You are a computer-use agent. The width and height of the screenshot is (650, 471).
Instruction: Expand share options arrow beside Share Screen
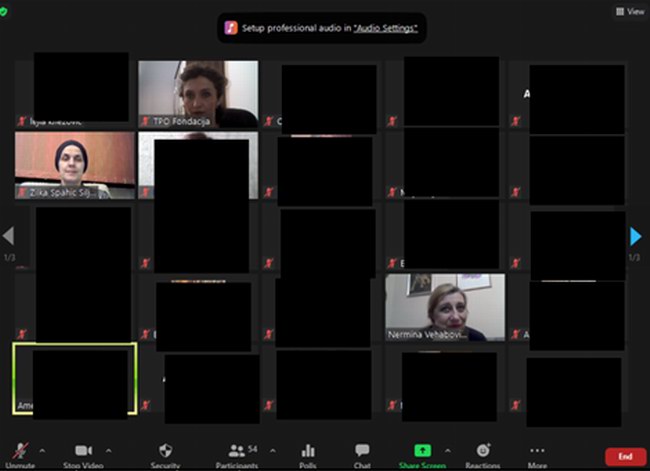click(x=447, y=450)
